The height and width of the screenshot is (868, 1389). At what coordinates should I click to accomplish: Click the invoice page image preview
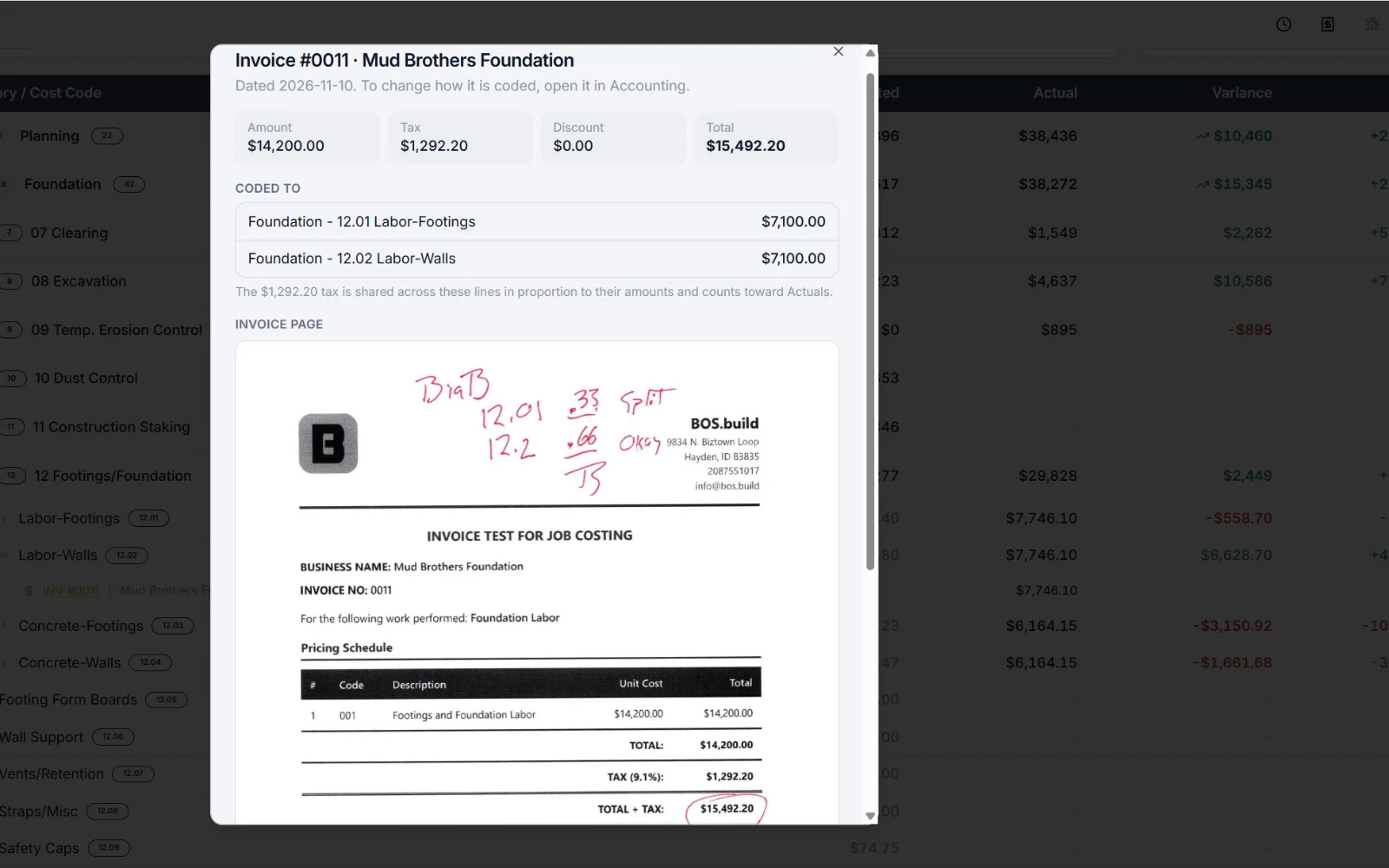537,582
